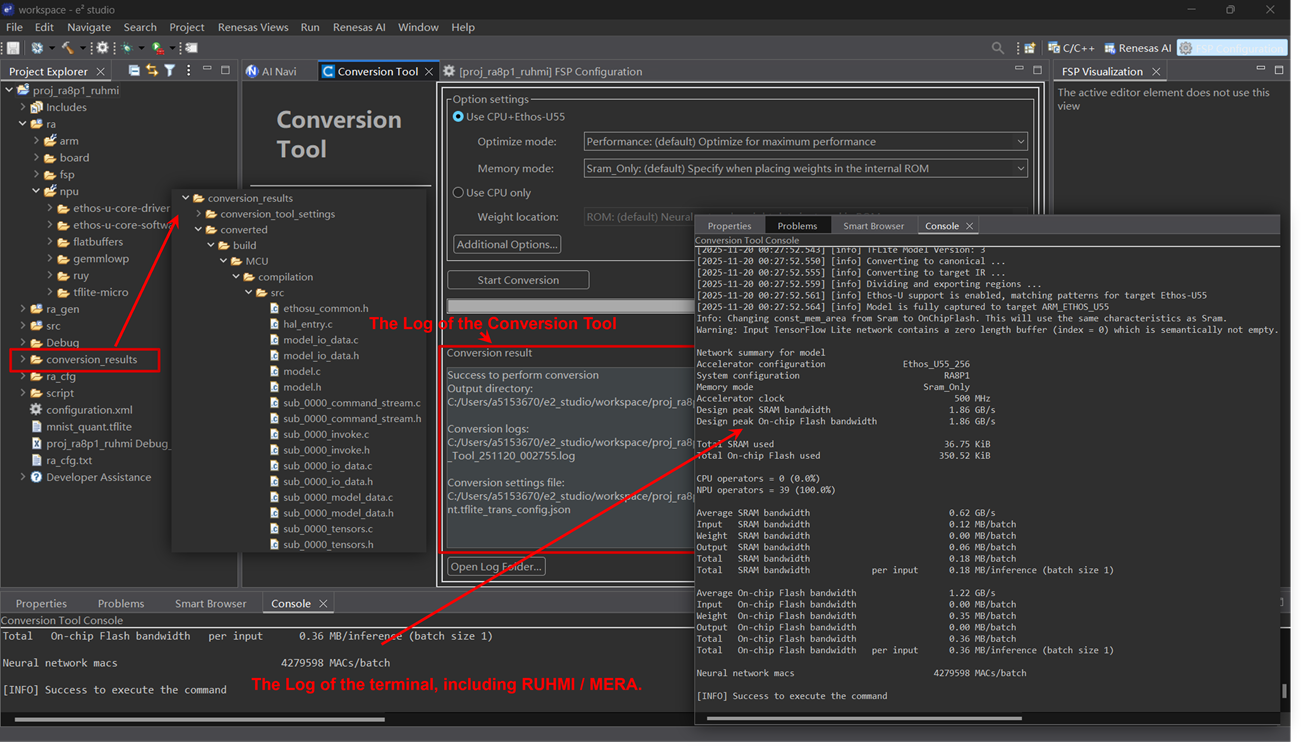This screenshot has width=1301, height=746.
Task: Collapse the npu folder
Action: 36,191
